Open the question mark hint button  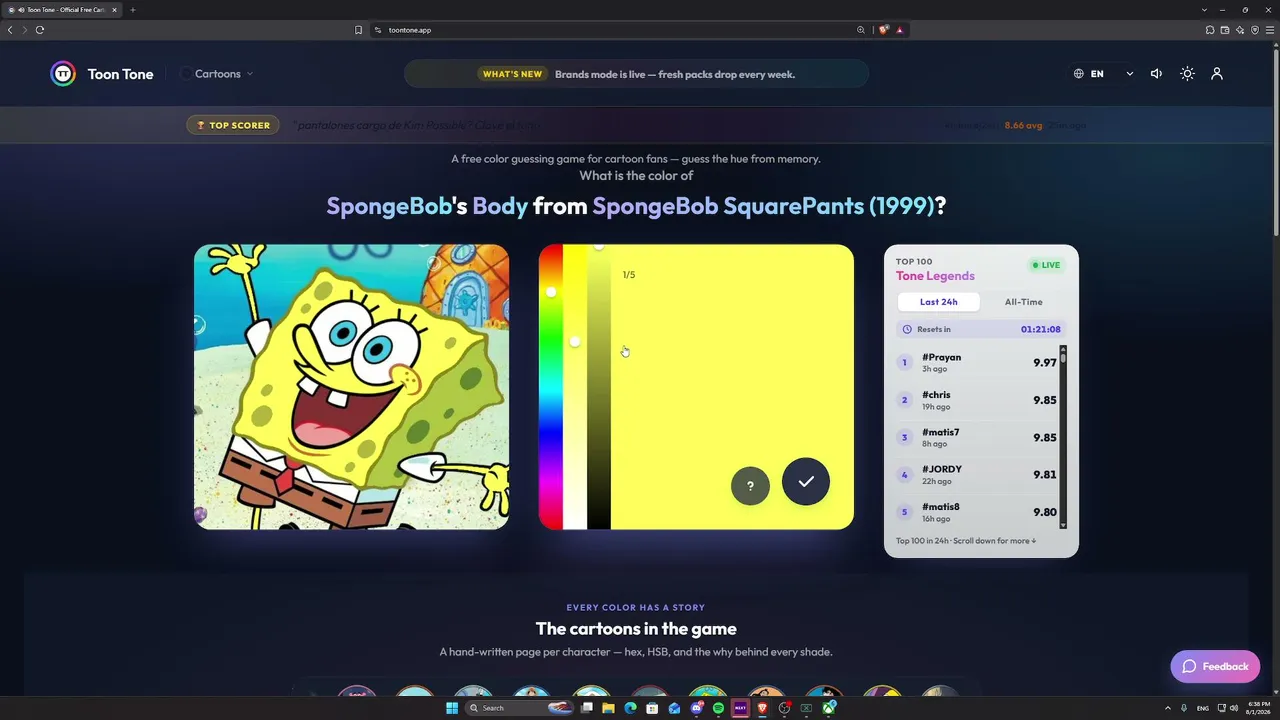click(x=750, y=486)
